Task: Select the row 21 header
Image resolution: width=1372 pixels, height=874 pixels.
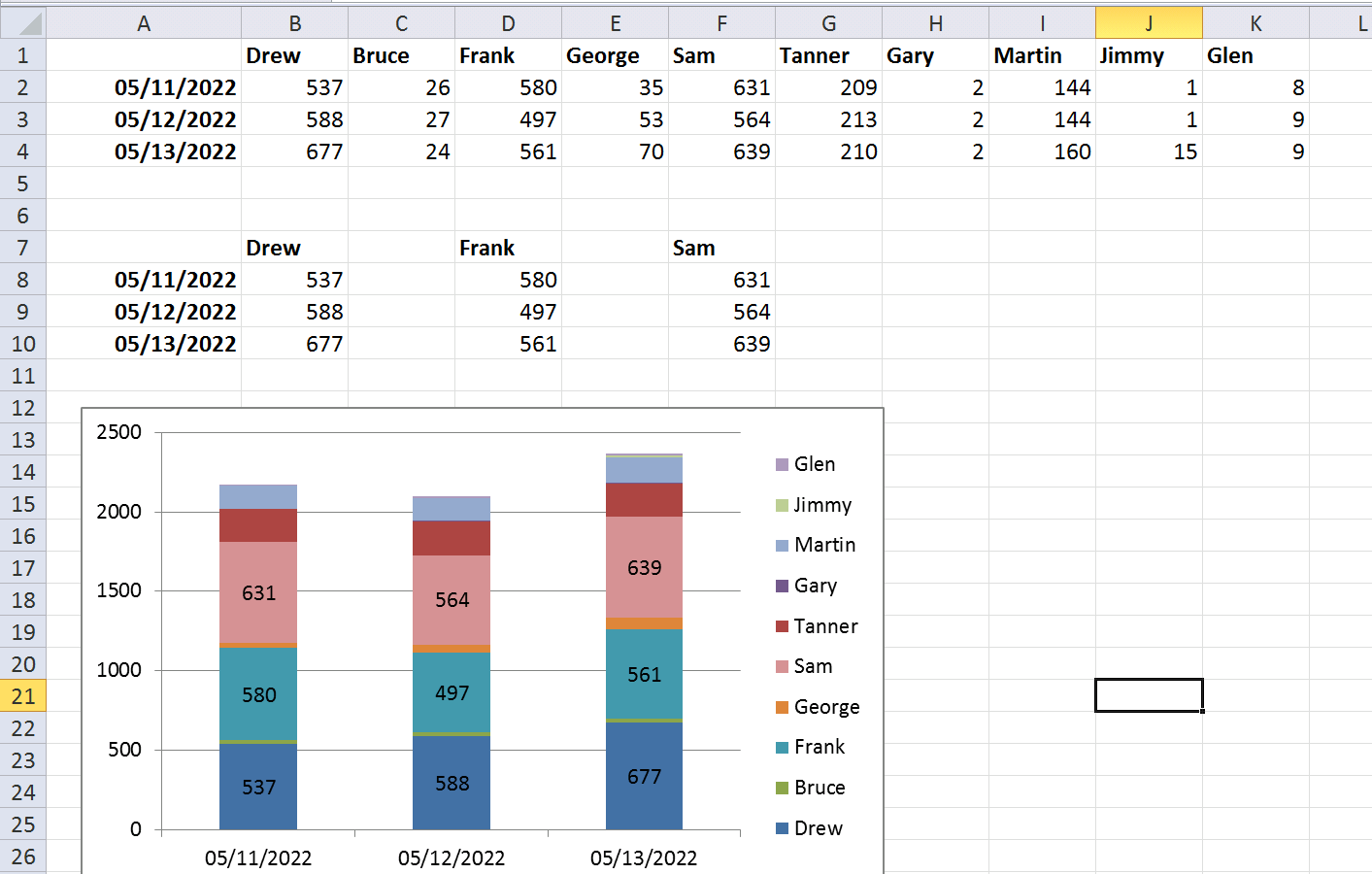Action: [x=21, y=695]
